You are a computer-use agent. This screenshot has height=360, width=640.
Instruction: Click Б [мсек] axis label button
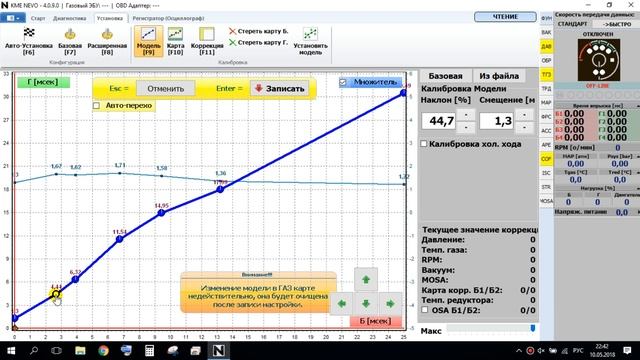click(376, 321)
